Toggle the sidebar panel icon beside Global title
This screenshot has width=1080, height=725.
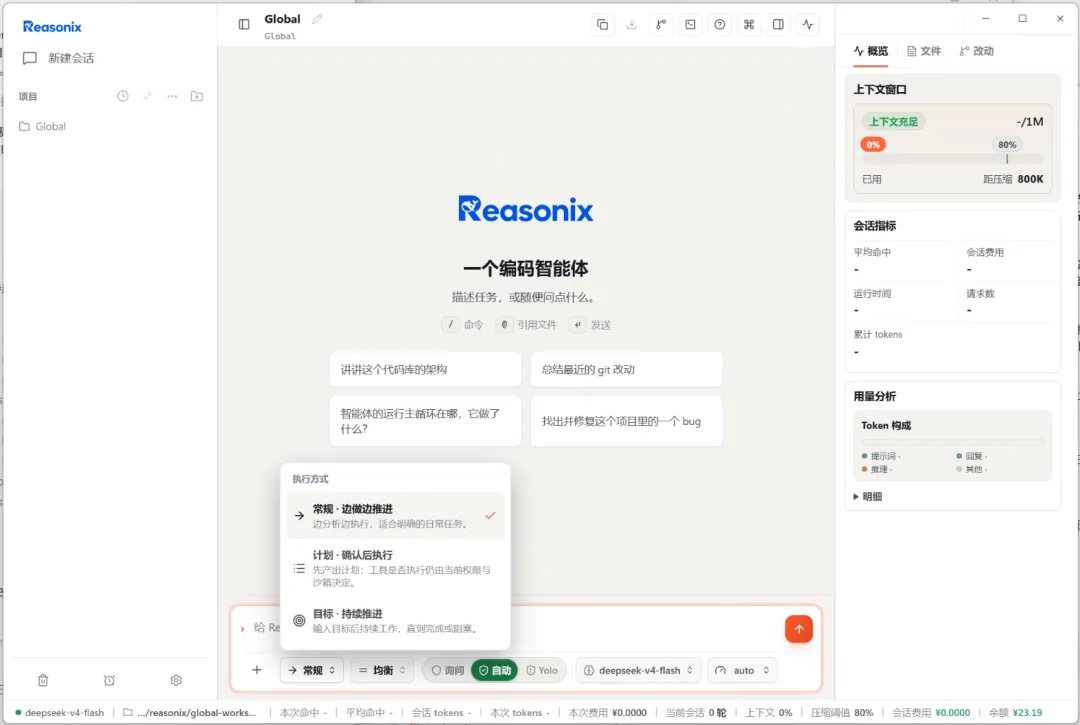tap(244, 24)
